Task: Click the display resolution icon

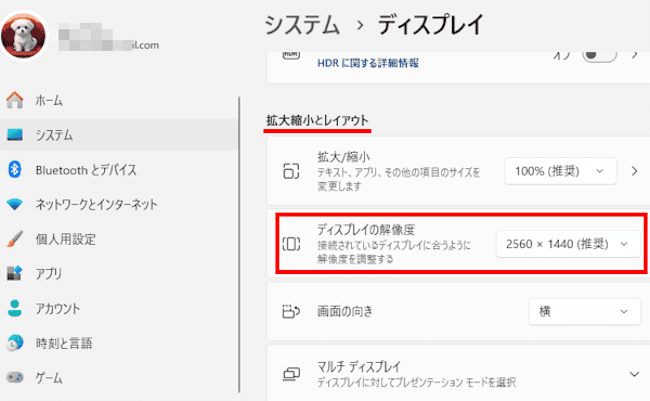Action: coord(291,244)
